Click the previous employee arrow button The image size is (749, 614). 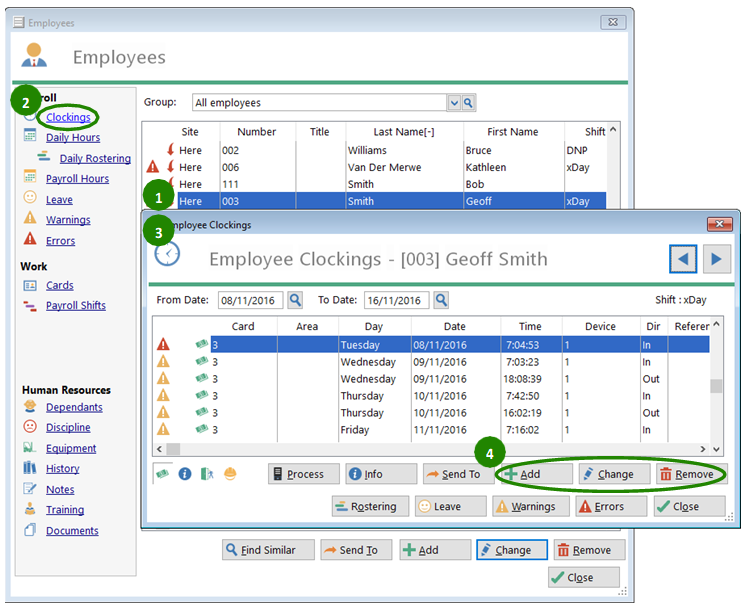pos(684,259)
